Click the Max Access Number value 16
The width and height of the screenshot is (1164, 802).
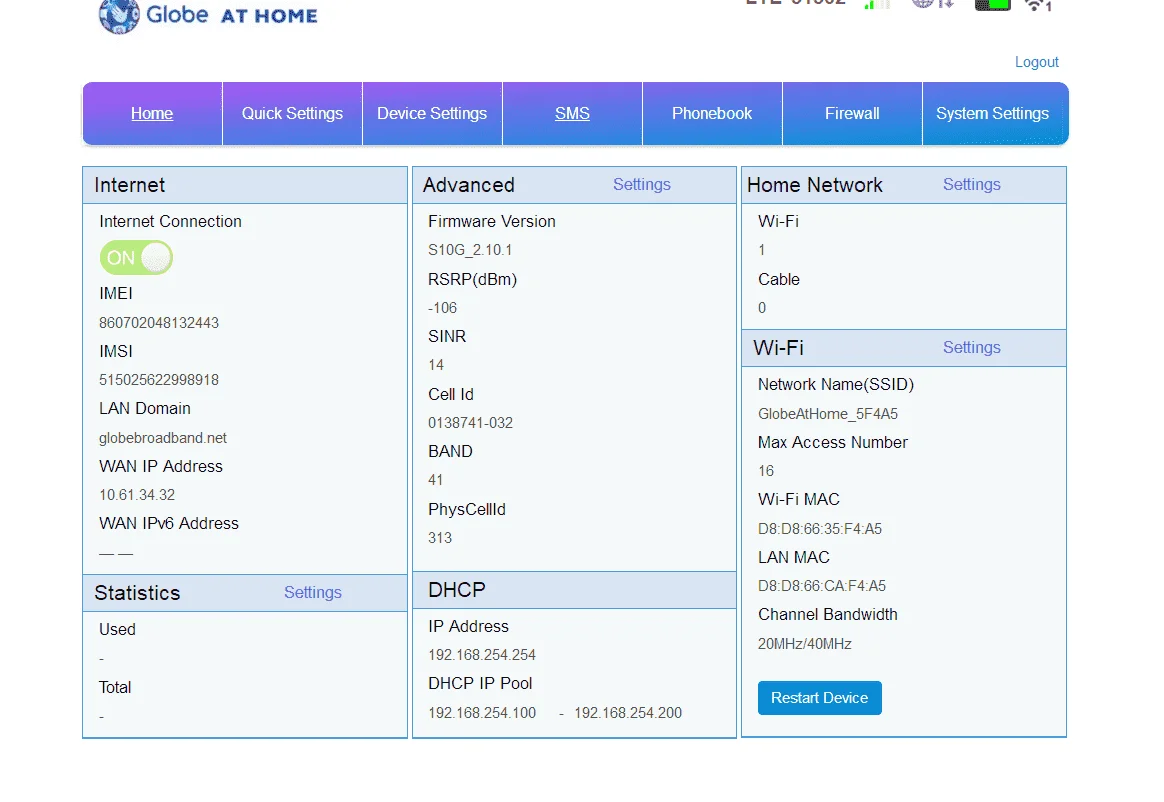click(766, 472)
